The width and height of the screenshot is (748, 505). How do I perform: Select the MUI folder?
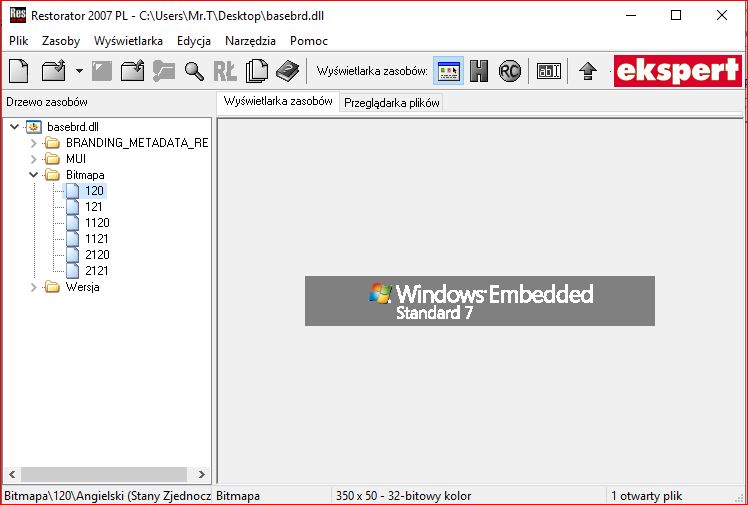(76, 159)
